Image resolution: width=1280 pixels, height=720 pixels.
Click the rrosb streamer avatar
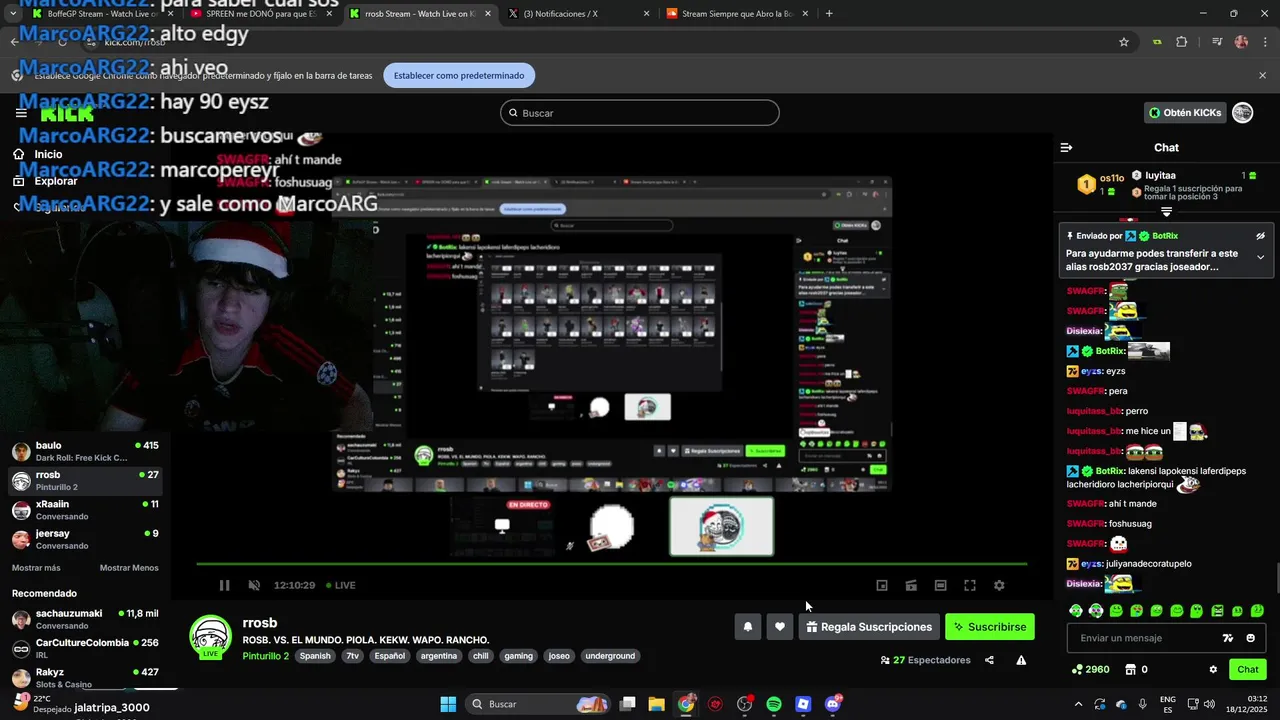point(211,637)
